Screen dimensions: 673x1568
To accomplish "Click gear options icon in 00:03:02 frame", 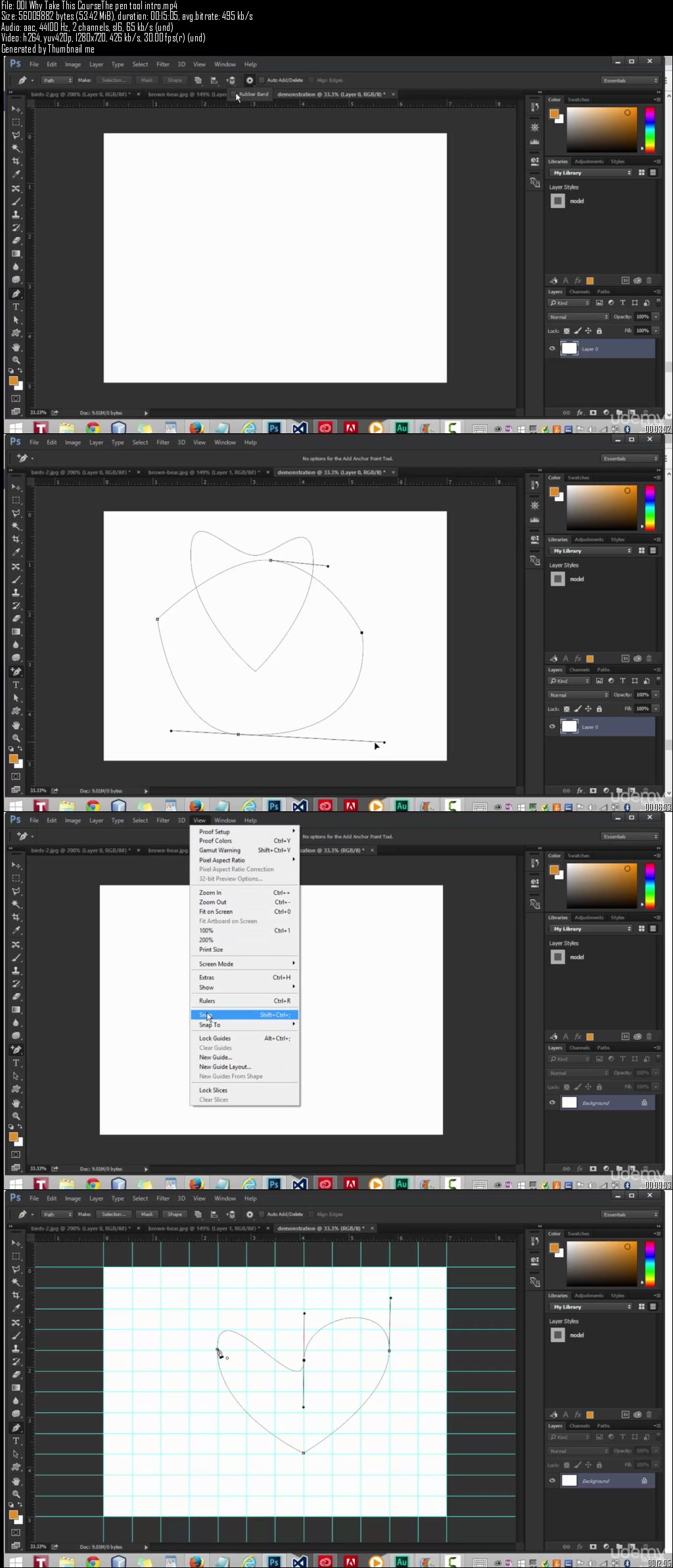I will (x=250, y=80).
